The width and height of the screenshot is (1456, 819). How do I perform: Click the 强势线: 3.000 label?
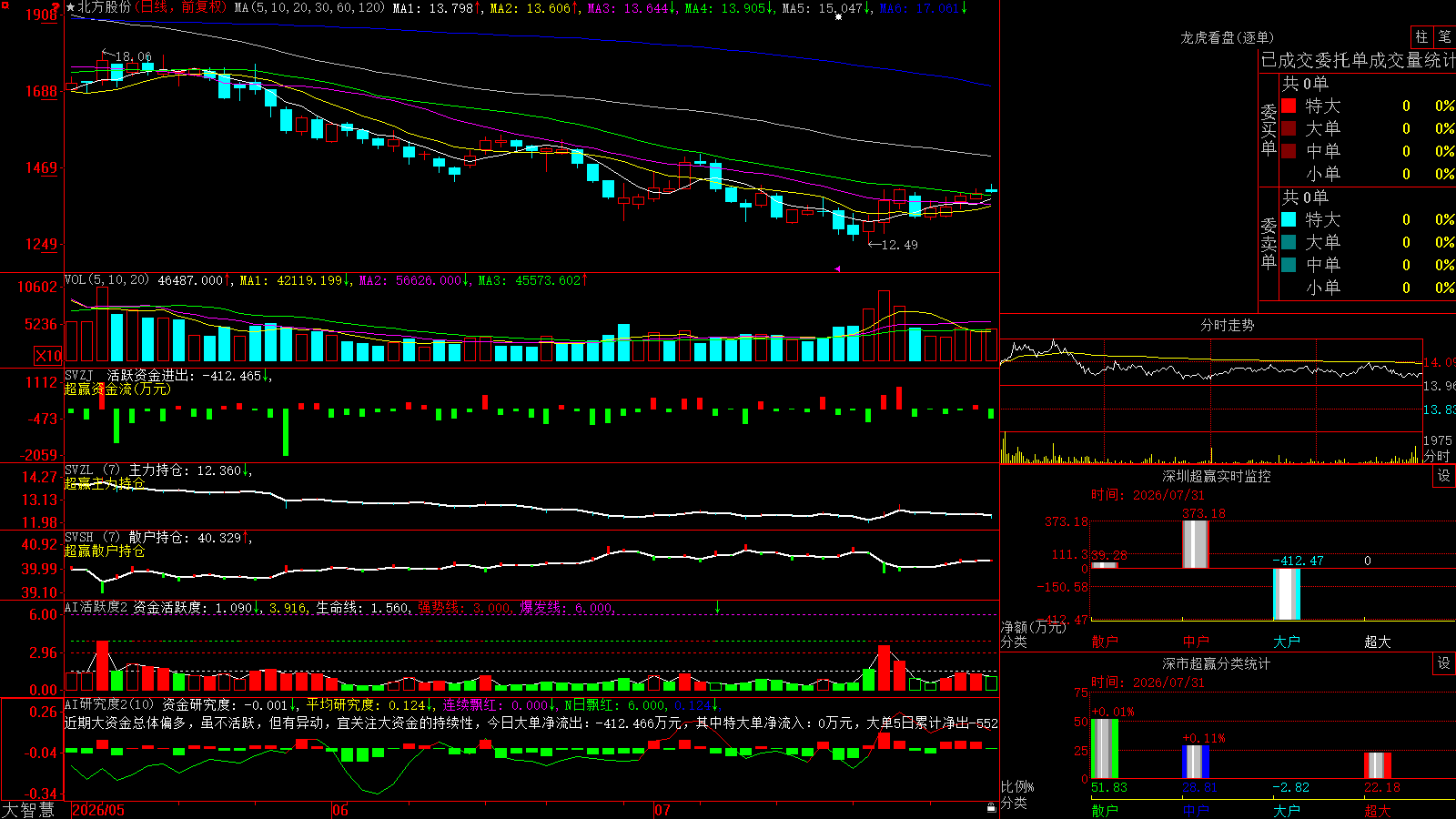coord(464,608)
